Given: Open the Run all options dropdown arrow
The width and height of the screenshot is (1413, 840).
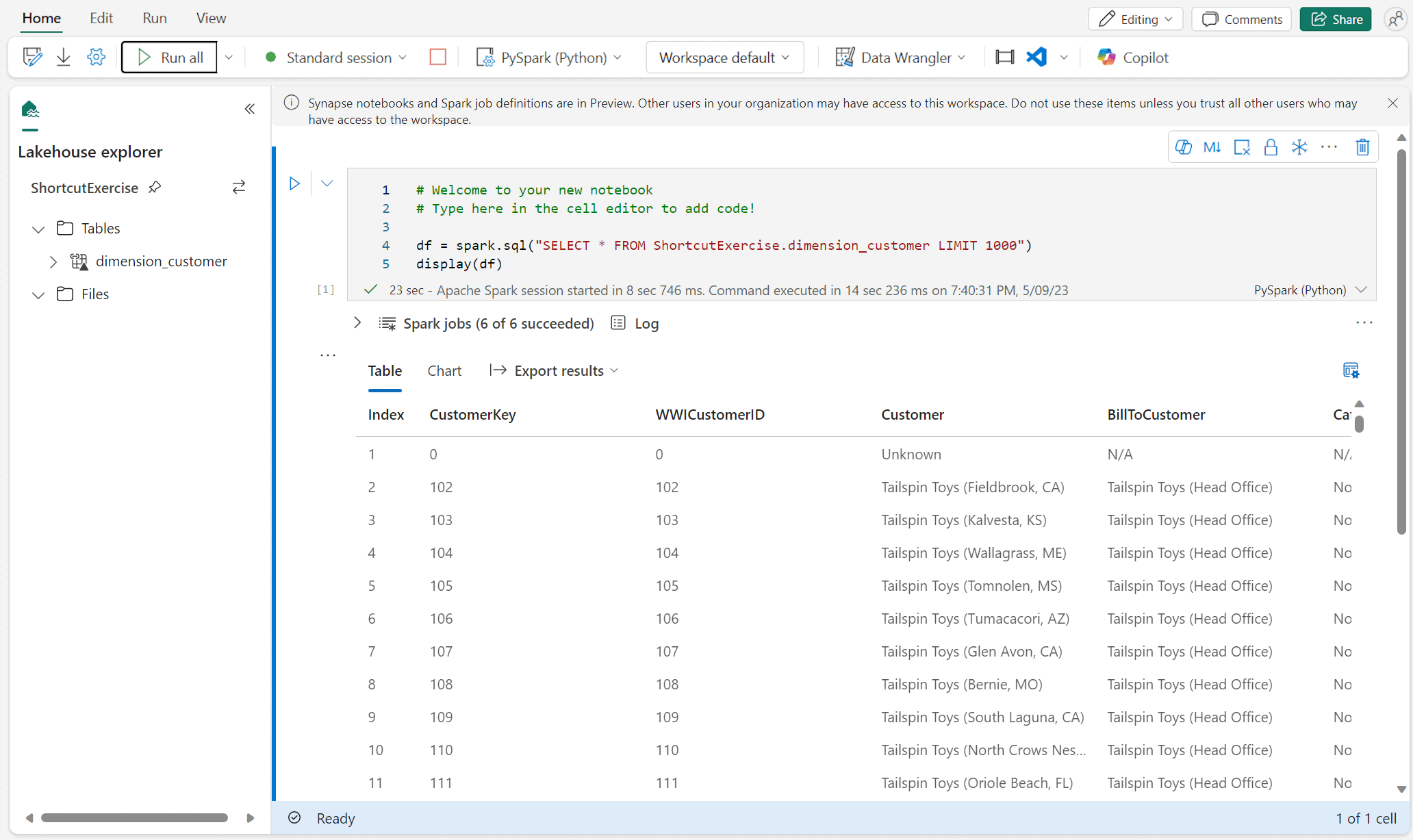Looking at the screenshot, I should pos(229,58).
